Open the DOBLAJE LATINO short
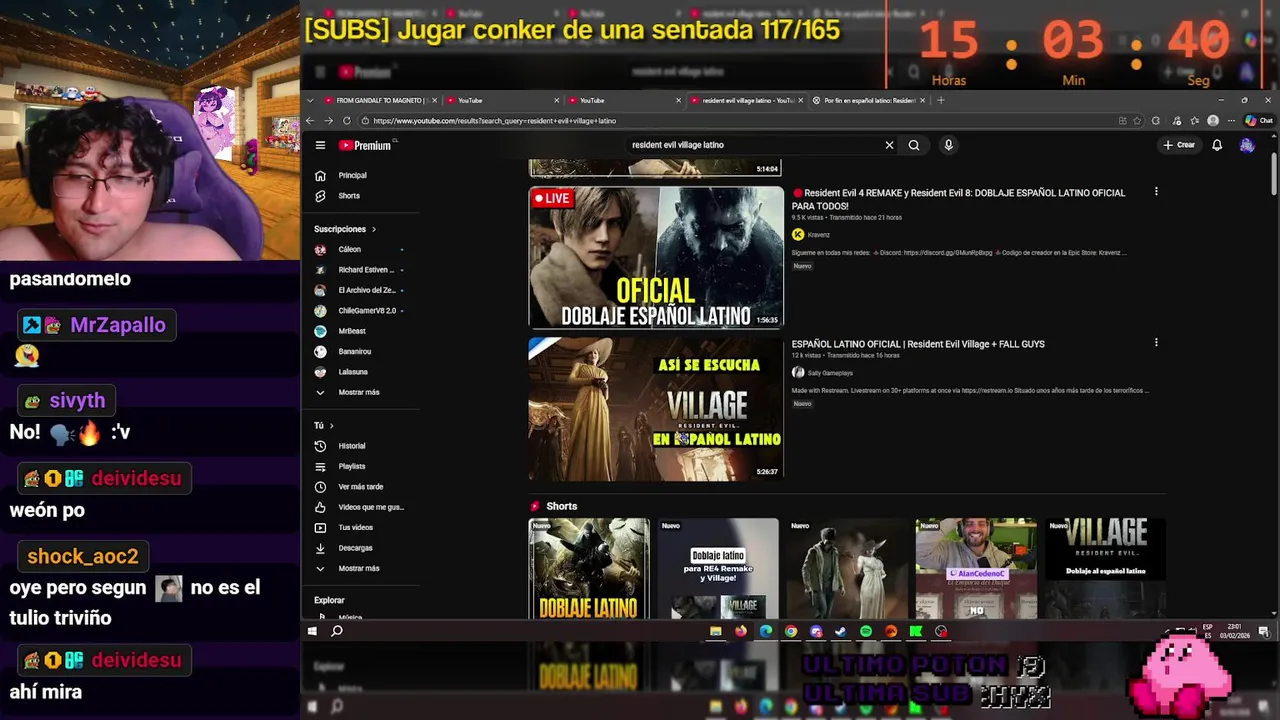The image size is (1280, 720). click(x=589, y=568)
